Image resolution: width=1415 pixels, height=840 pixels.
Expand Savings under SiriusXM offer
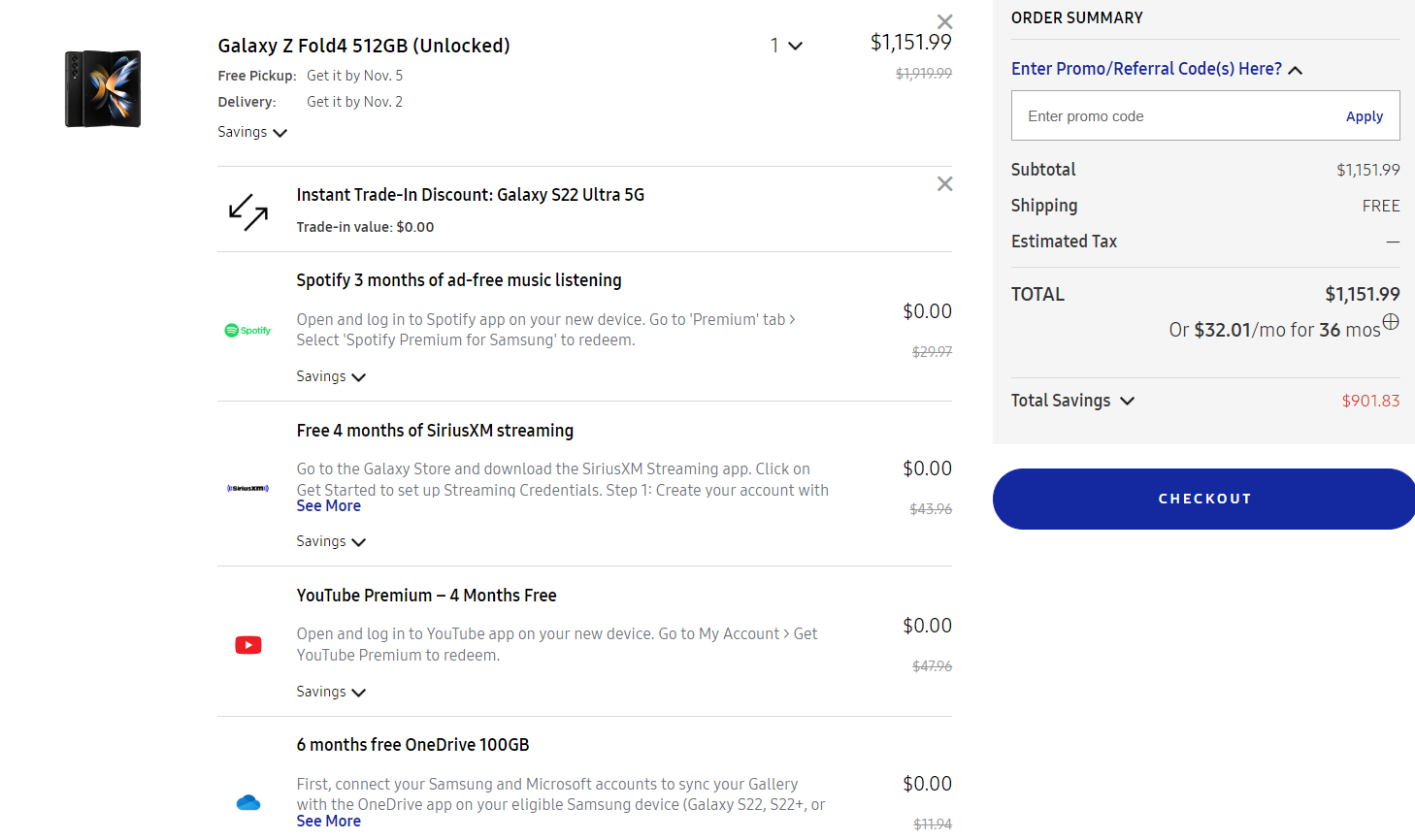330,541
